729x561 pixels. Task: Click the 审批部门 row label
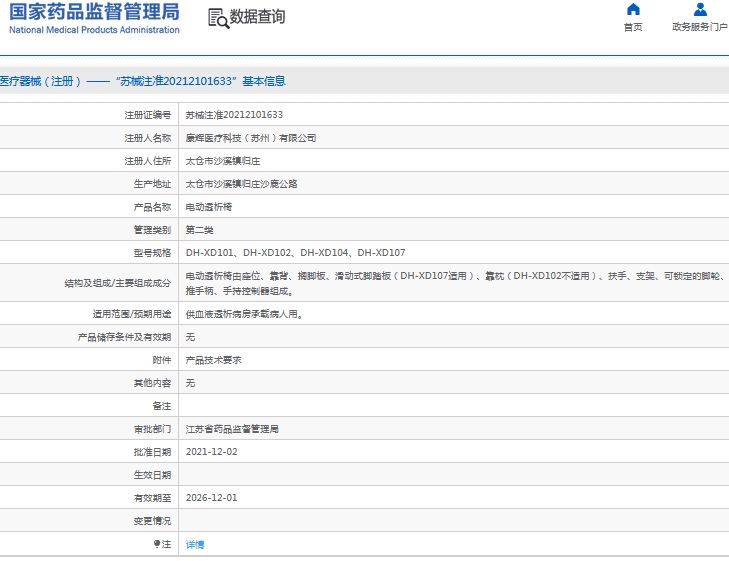(152, 429)
